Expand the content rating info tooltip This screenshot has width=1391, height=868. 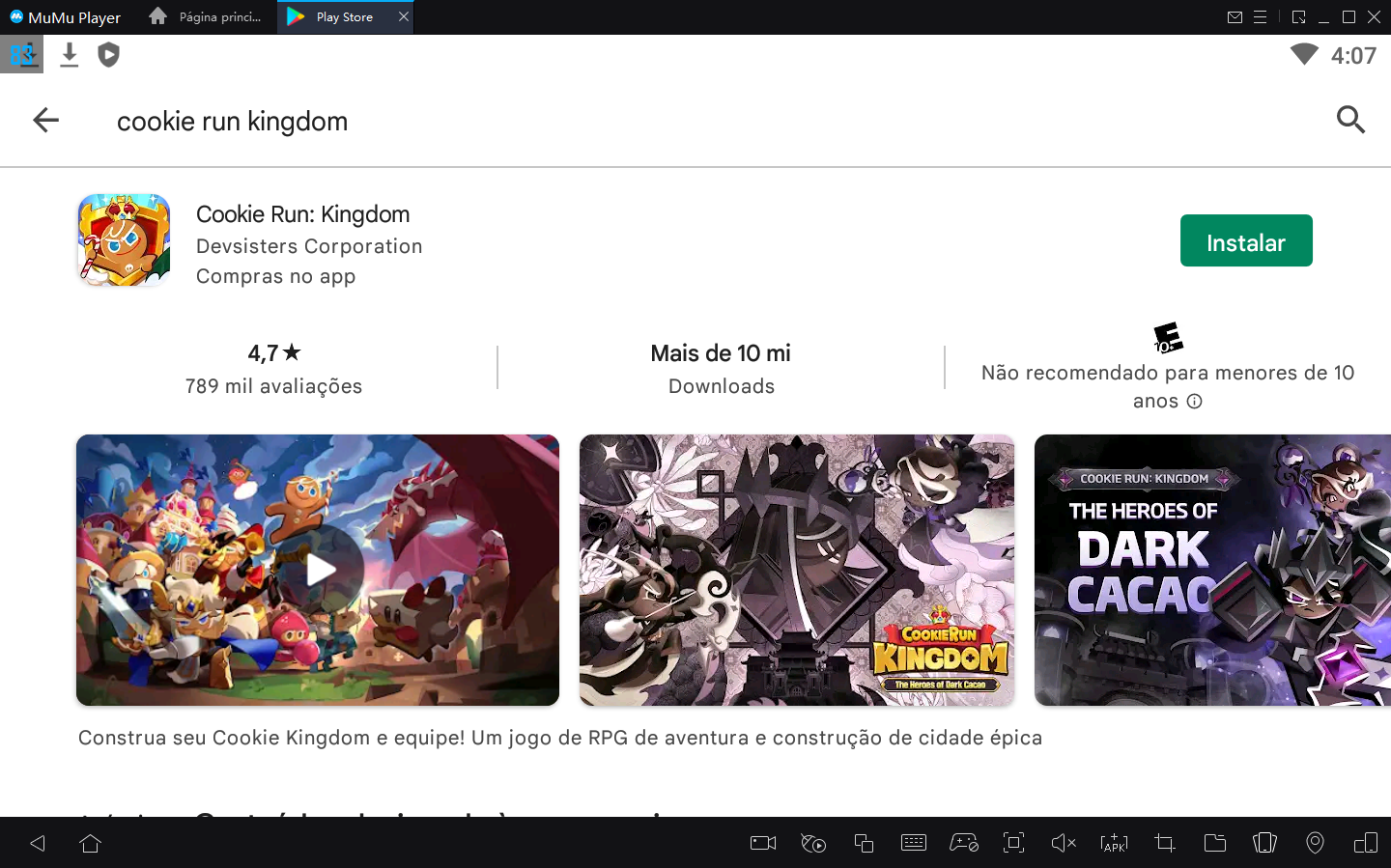[1196, 401]
